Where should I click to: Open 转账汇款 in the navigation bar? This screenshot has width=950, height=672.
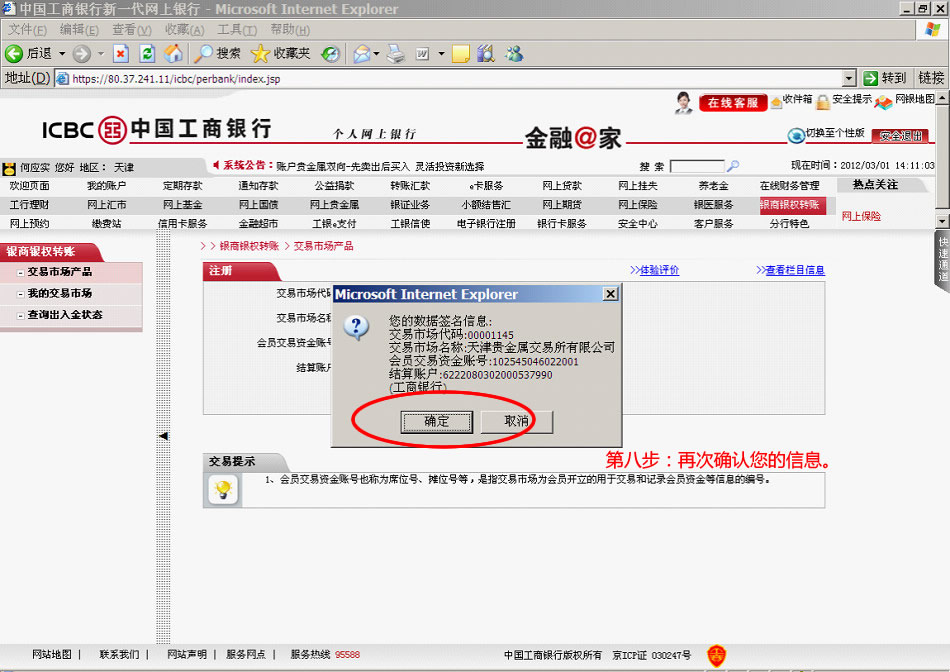point(410,185)
